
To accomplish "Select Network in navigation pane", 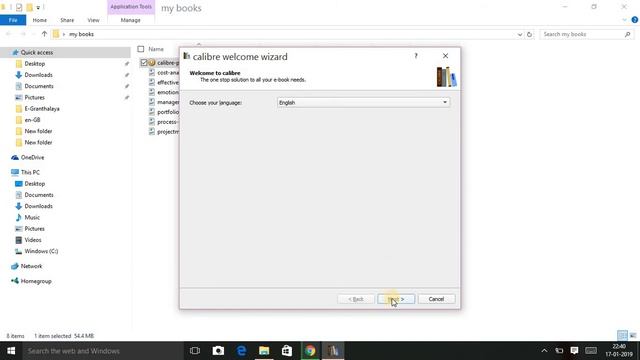I will pos(31,266).
